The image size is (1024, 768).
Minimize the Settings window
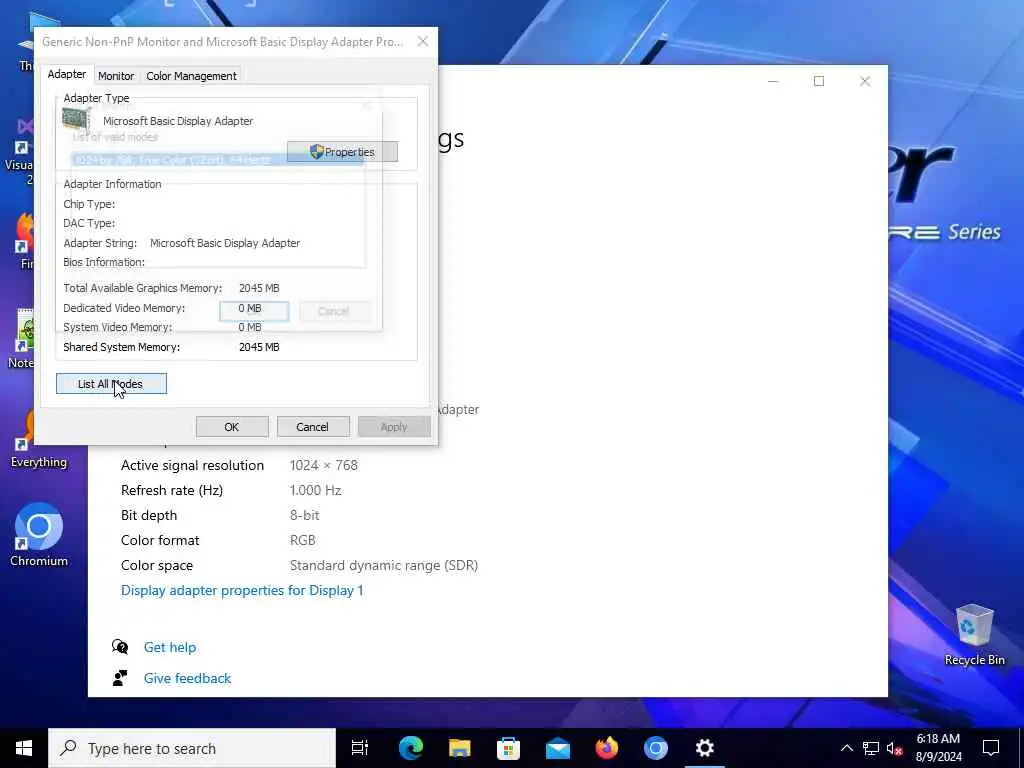coord(773,81)
